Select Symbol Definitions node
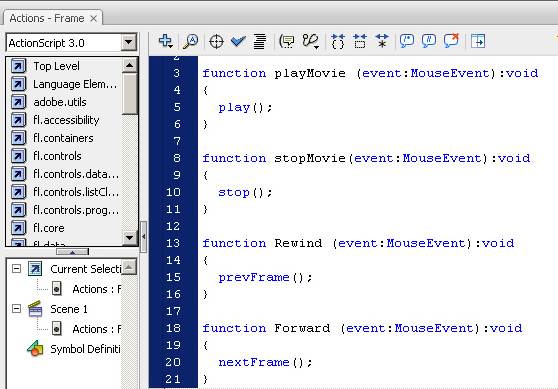 [x=85, y=349]
